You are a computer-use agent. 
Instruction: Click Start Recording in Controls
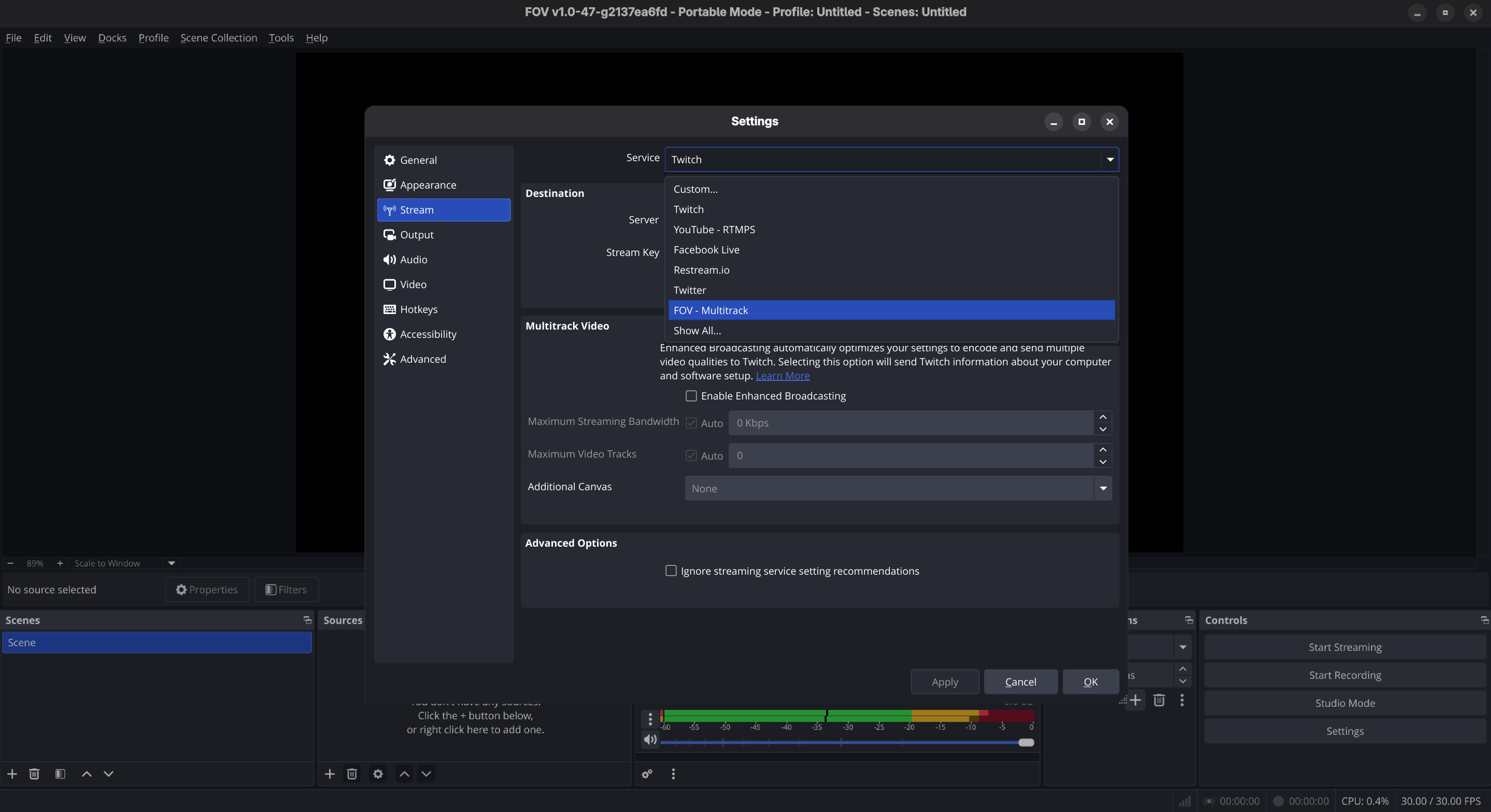pos(1344,675)
